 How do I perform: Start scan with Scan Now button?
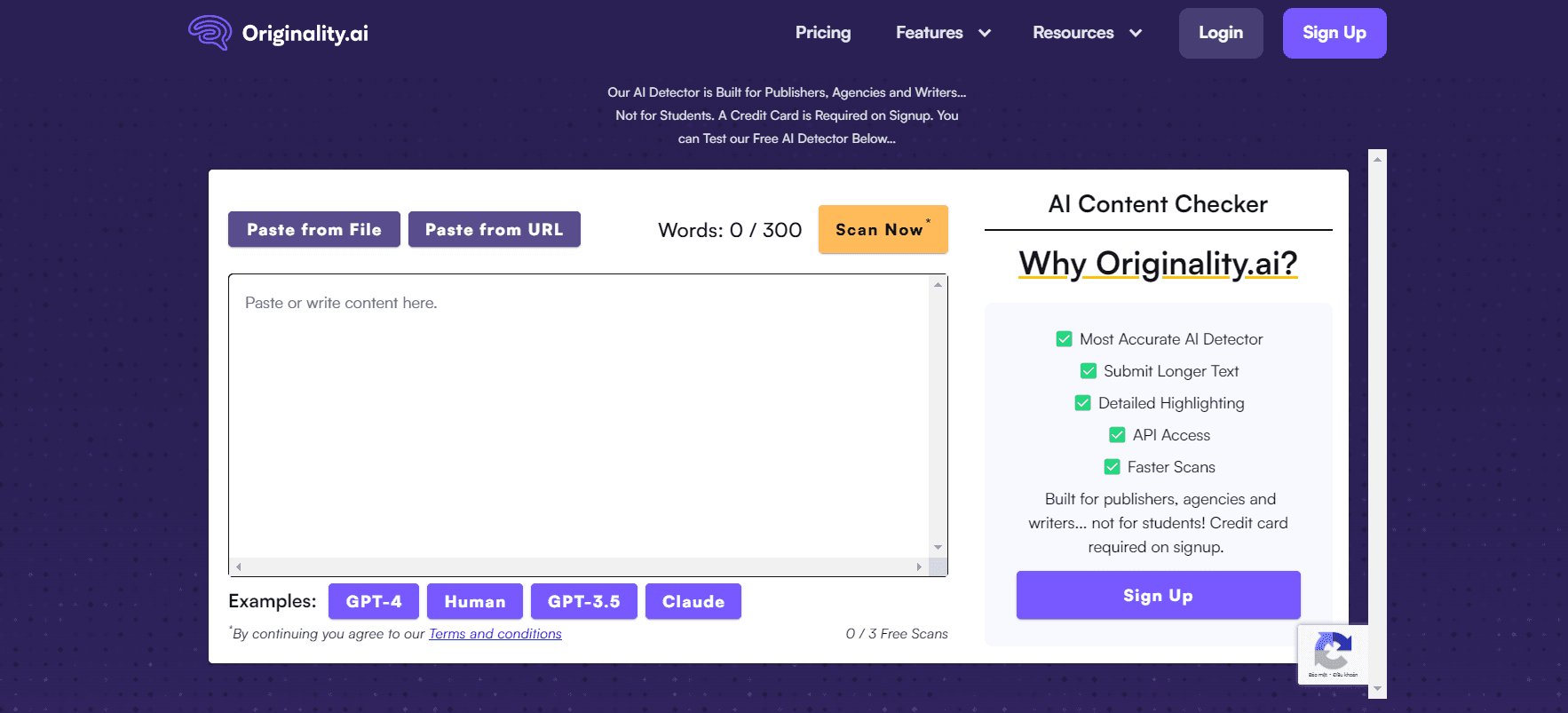click(x=883, y=230)
